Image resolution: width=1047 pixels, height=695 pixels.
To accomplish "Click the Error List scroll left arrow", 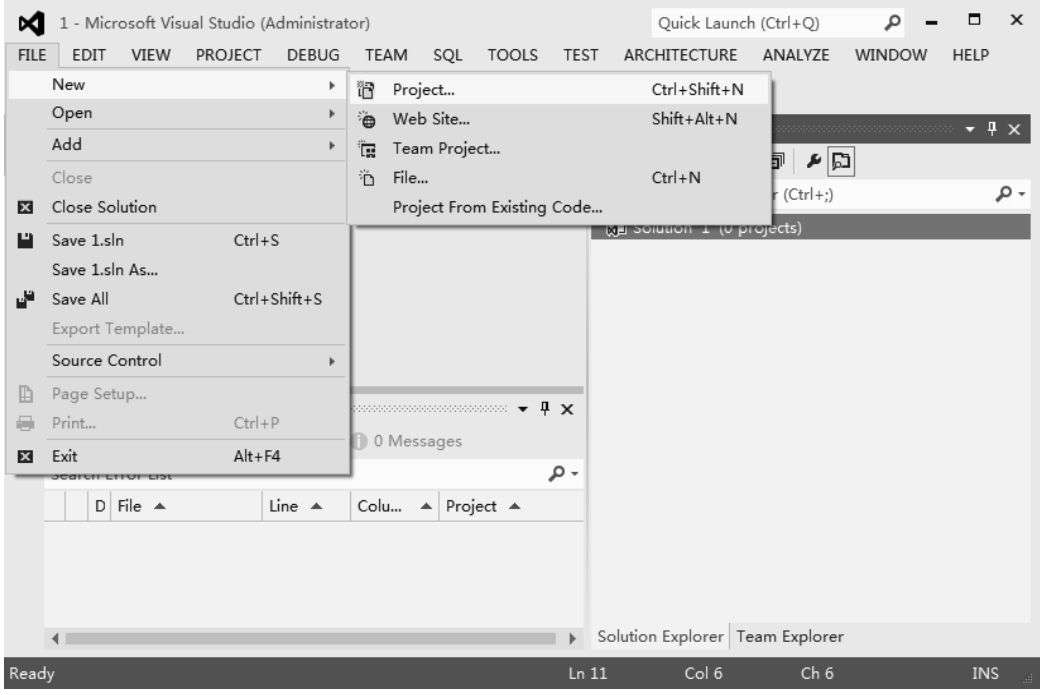I will [x=55, y=638].
